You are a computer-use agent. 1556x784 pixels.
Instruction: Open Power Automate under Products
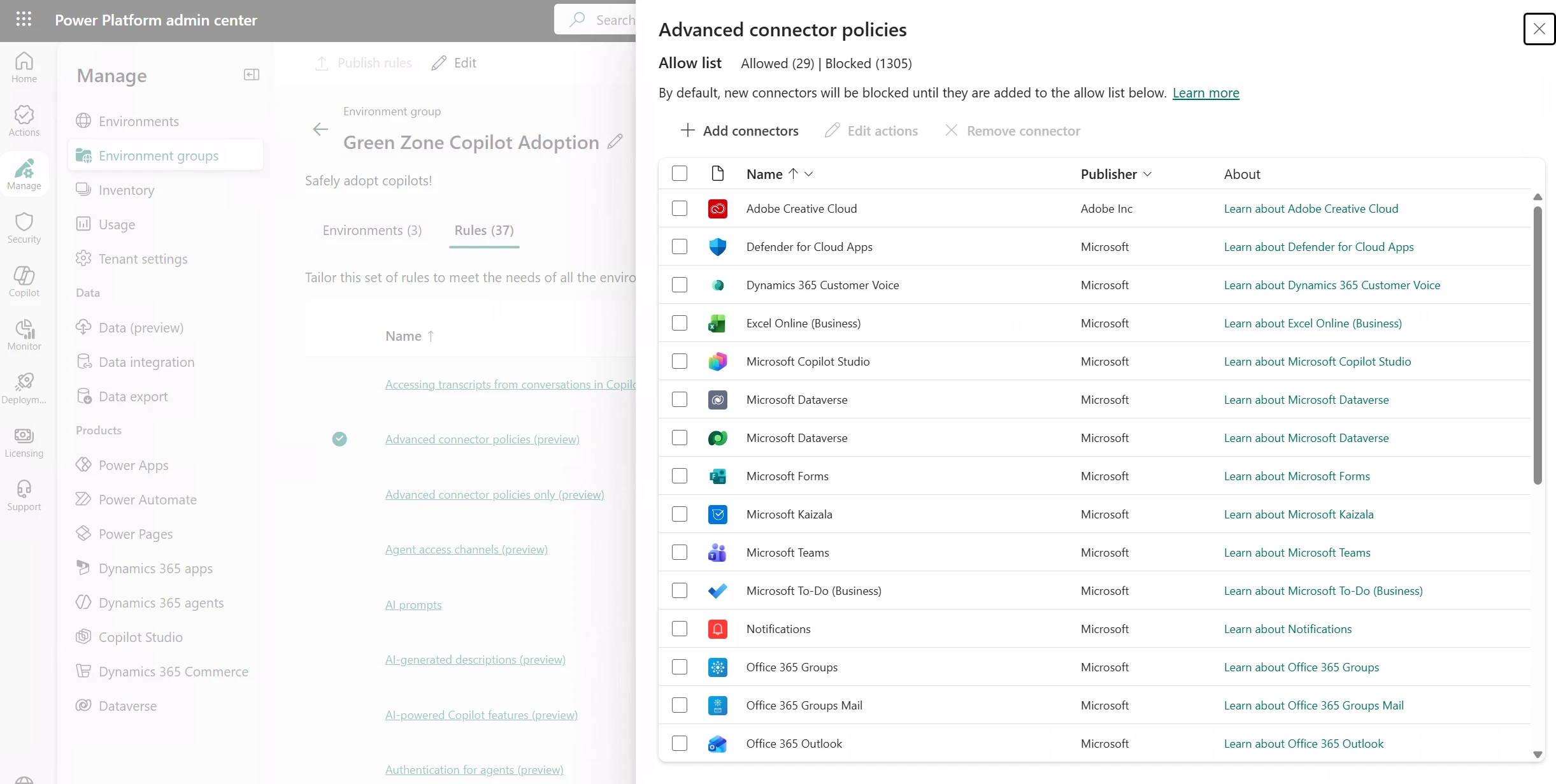coord(166,499)
